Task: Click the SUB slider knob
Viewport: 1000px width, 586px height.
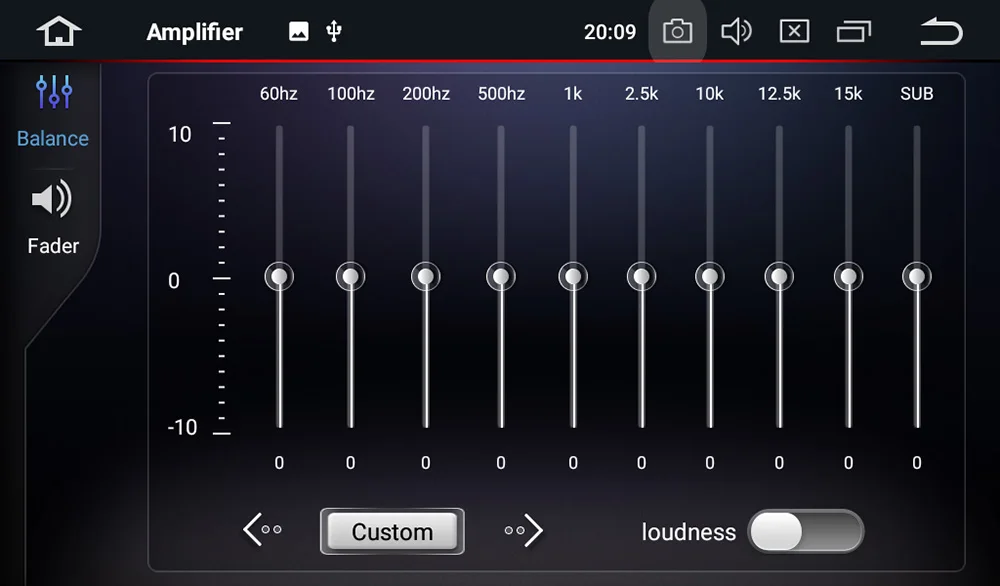Action: point(917,277)
